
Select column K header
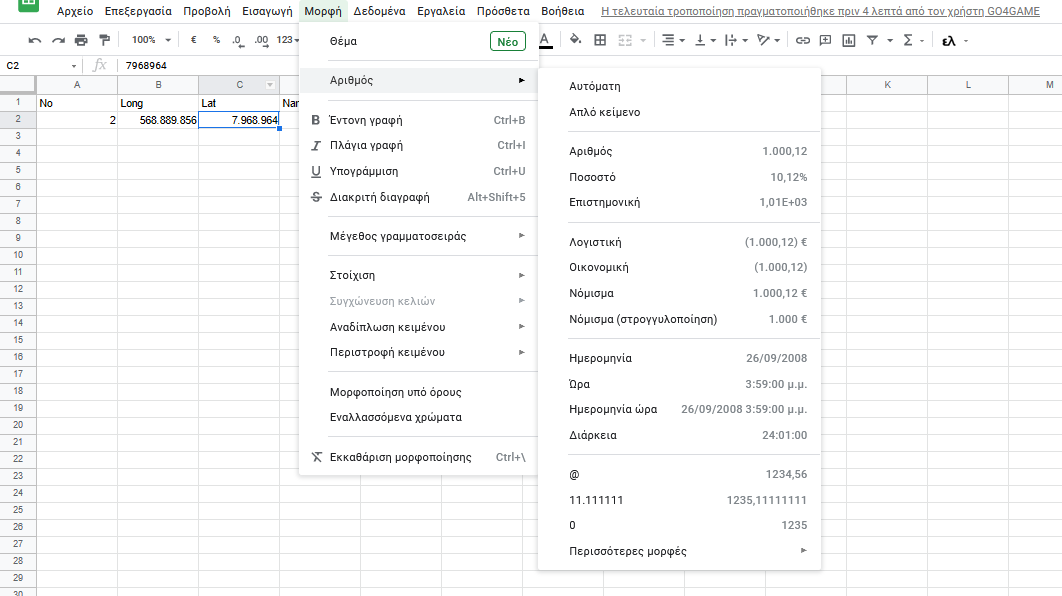pyautogui.click(x=887, y=85)
